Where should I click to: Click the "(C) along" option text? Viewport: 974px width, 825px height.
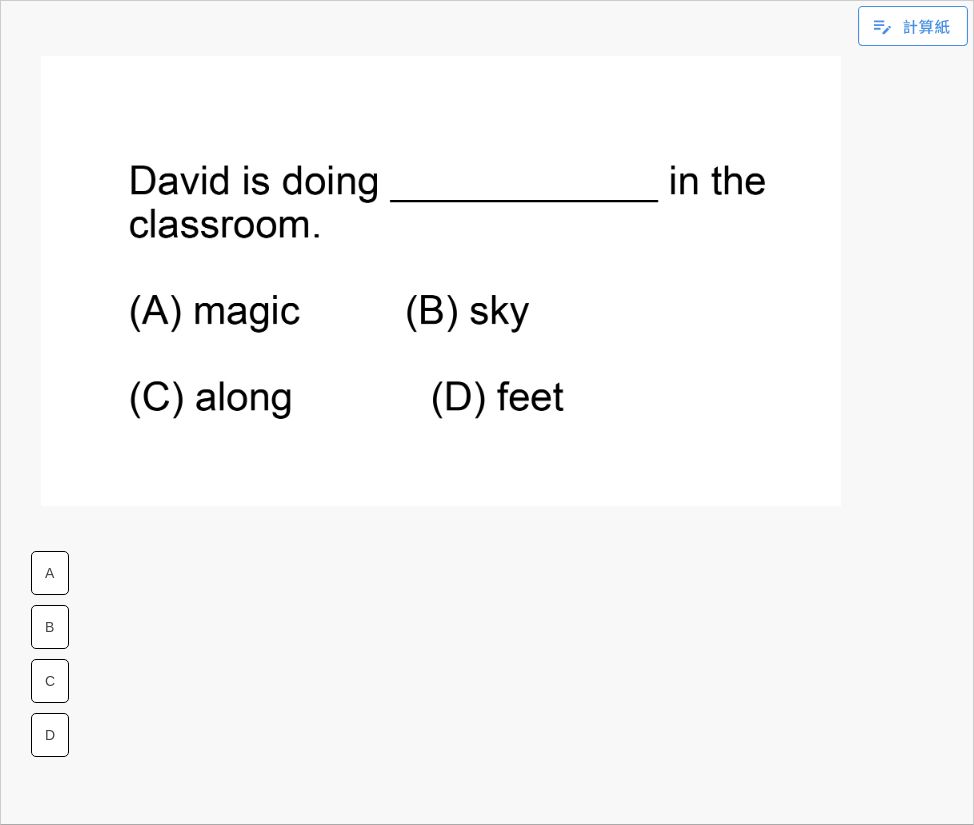click(210, 397)
